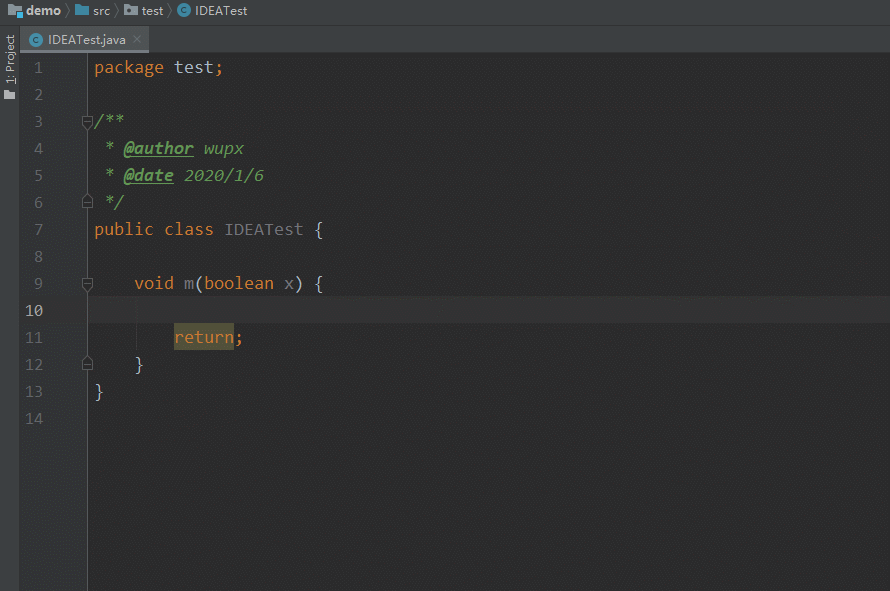Image resolution: width=890 pixels, height=591 pixels.
Task: Click the highlighted return keyword
Action: click(204, 337)
